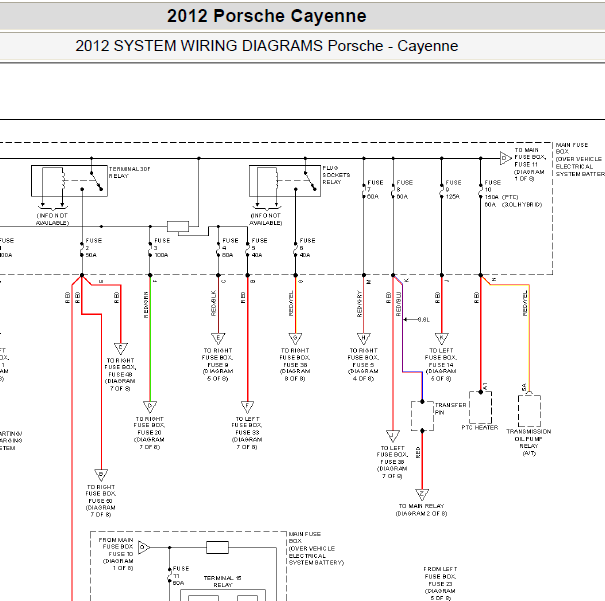Screen dimensions: 605x601
Task: Click "TO LEFT FUSE BOX, FUSE 38" reference
Action: [x=392, y=462]
